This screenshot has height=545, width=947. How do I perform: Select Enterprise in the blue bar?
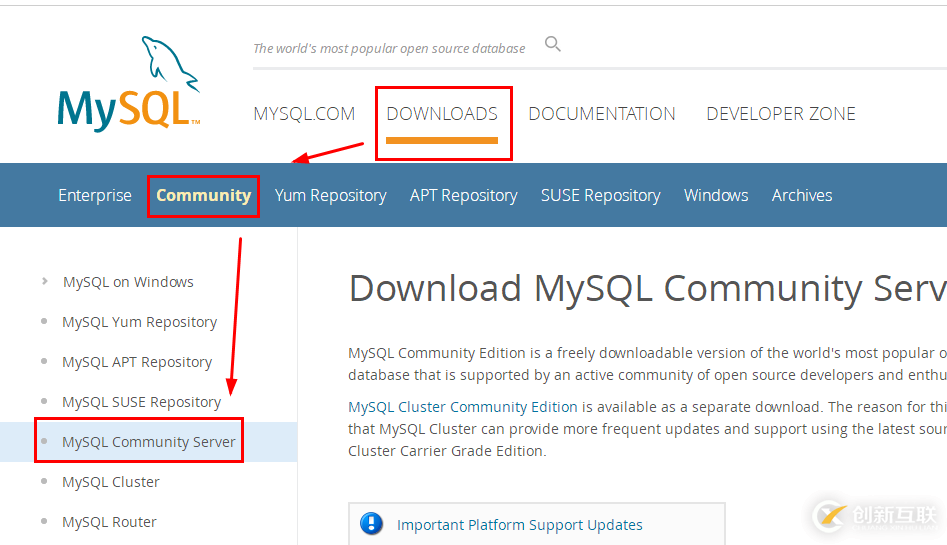(95, 195)
